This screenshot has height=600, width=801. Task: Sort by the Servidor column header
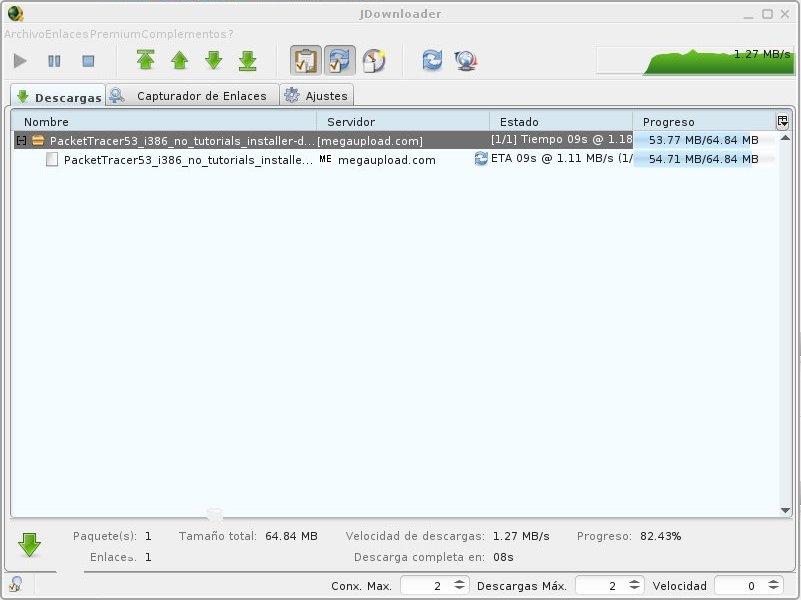pyautogui.click(x=403, y=122)
